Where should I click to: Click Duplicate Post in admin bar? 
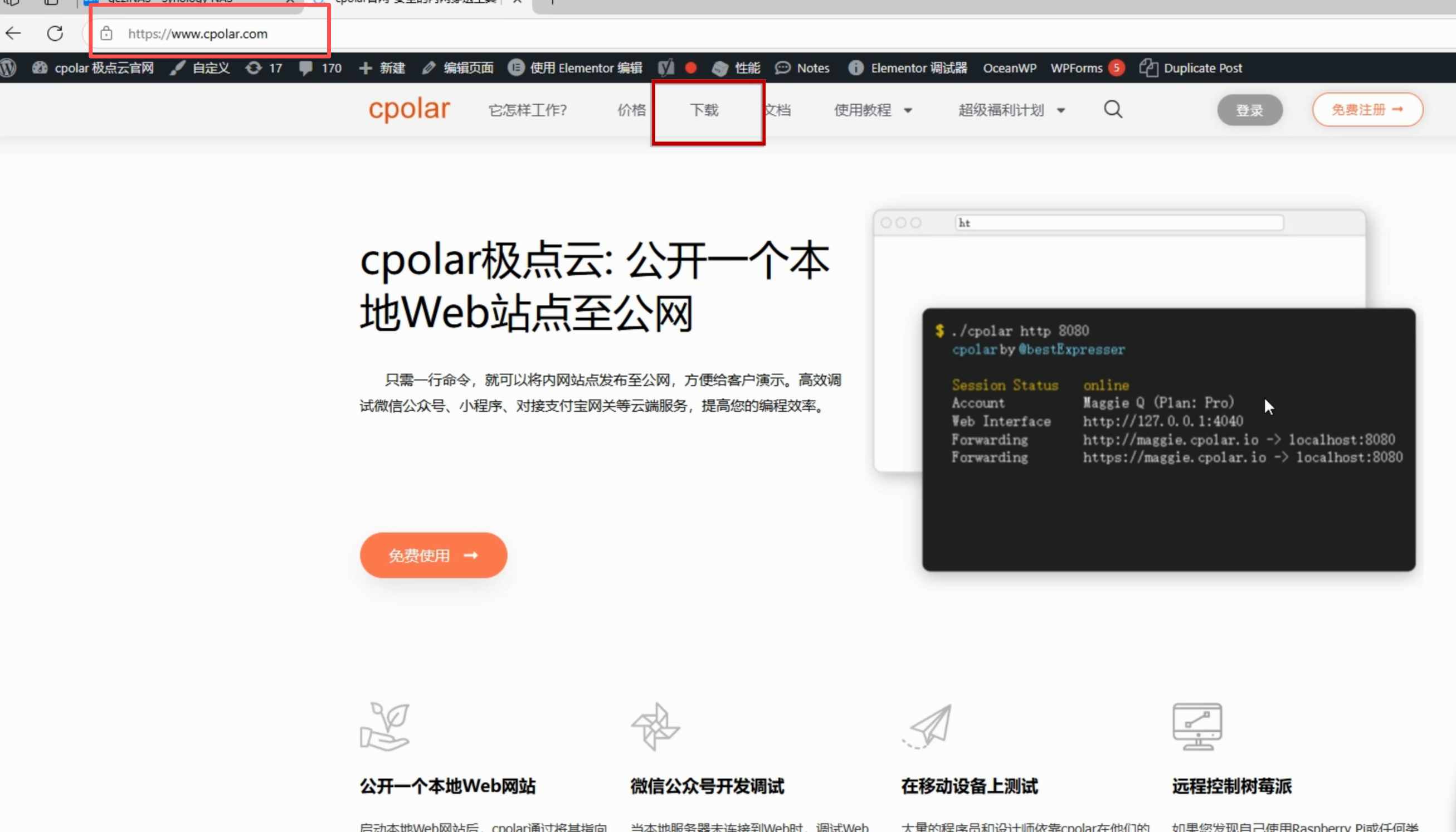click(1191, 68)
